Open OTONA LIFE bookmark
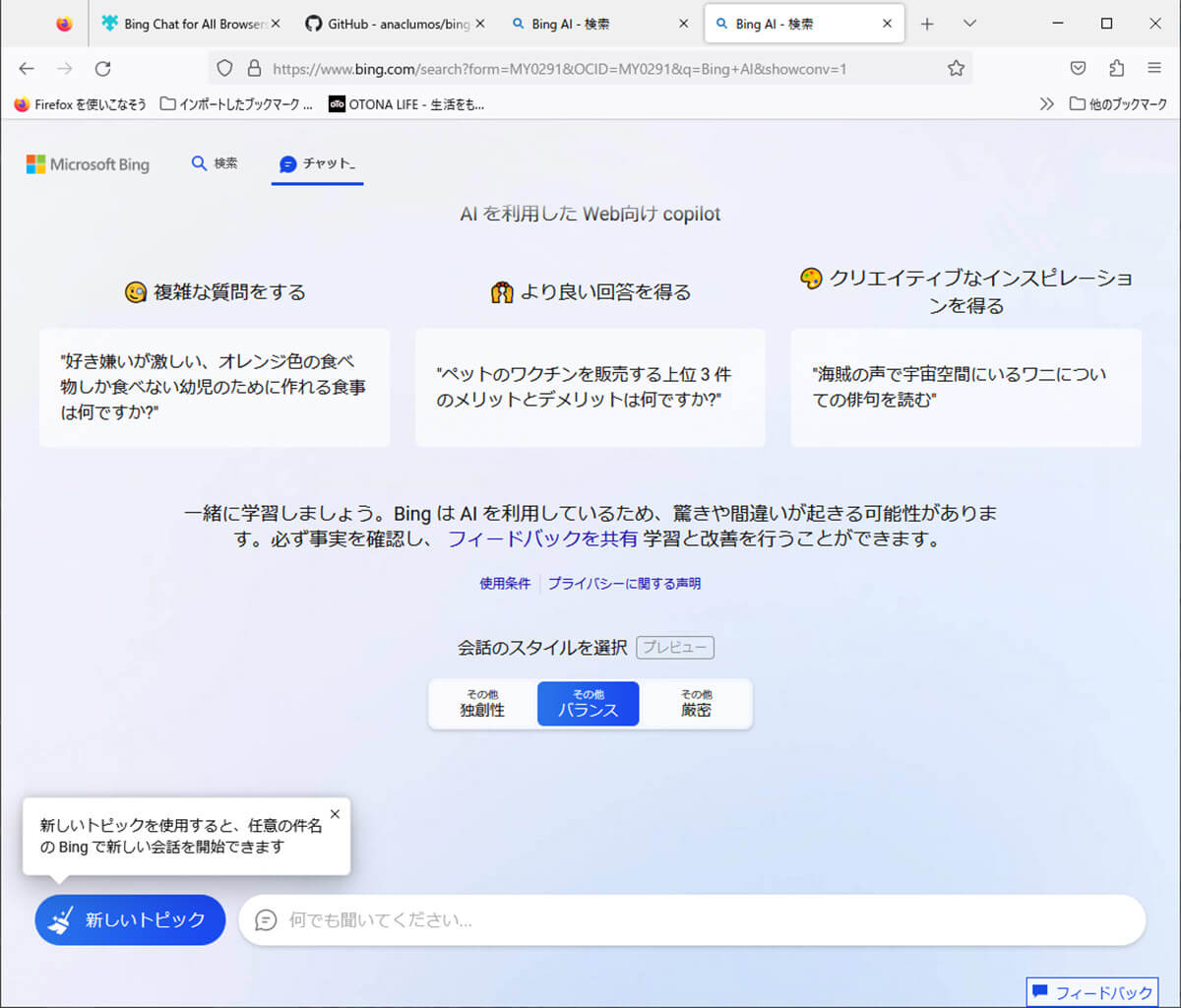This screenshot has width=1181, height=1008. [406, 104]
